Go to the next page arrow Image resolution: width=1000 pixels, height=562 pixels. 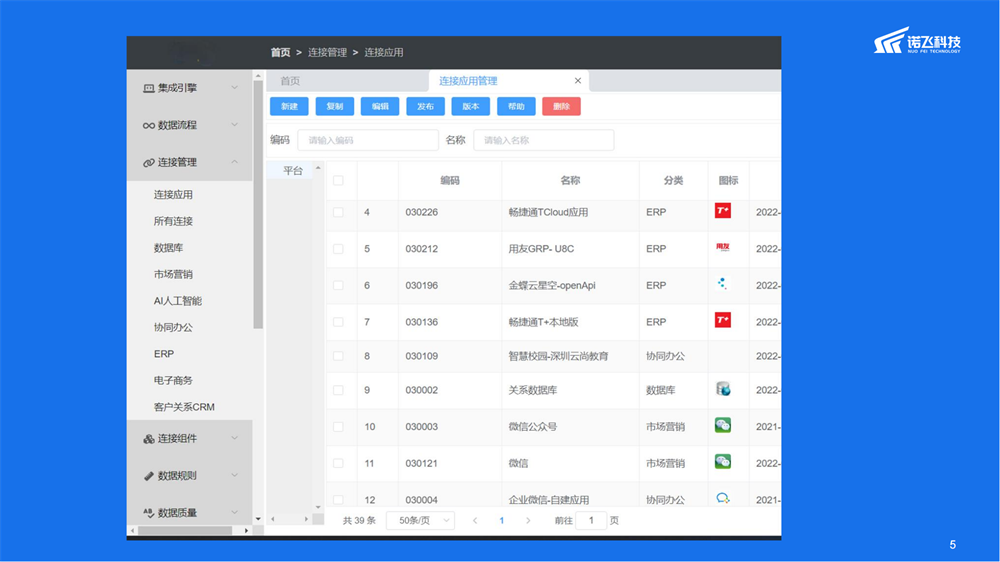(528, 521)
